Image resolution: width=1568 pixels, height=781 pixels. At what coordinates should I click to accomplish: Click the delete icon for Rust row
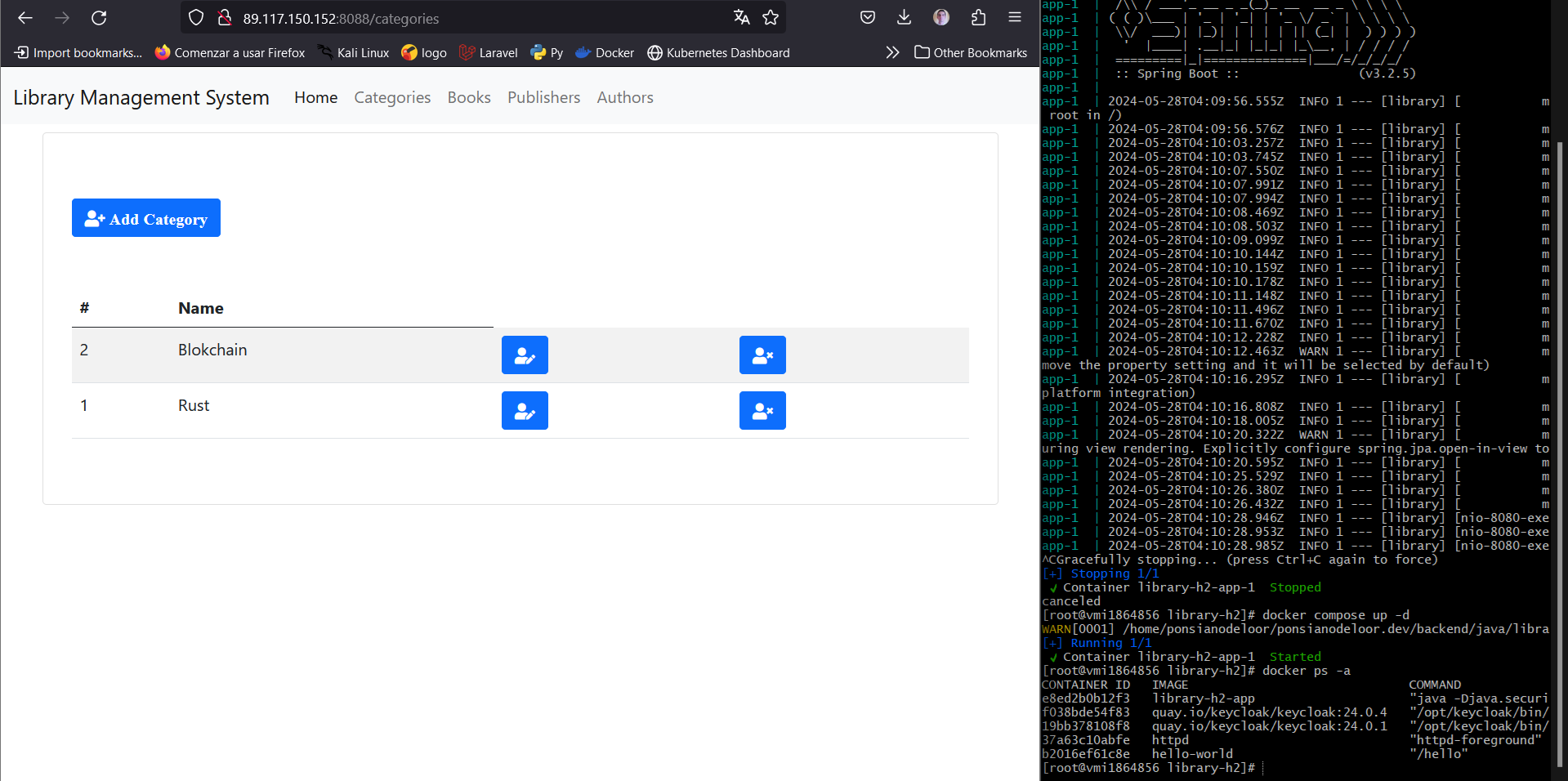(762, 411)
